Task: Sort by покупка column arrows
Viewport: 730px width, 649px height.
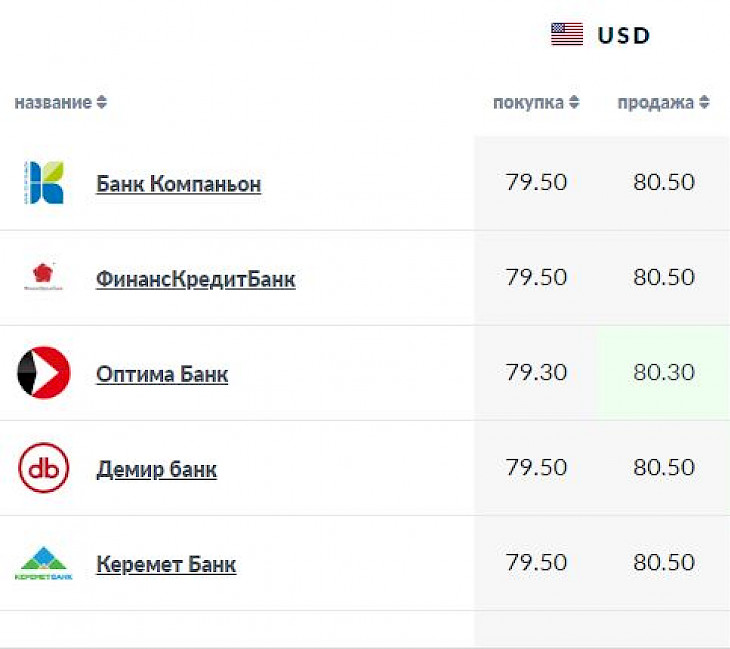Action: [574, 102]
